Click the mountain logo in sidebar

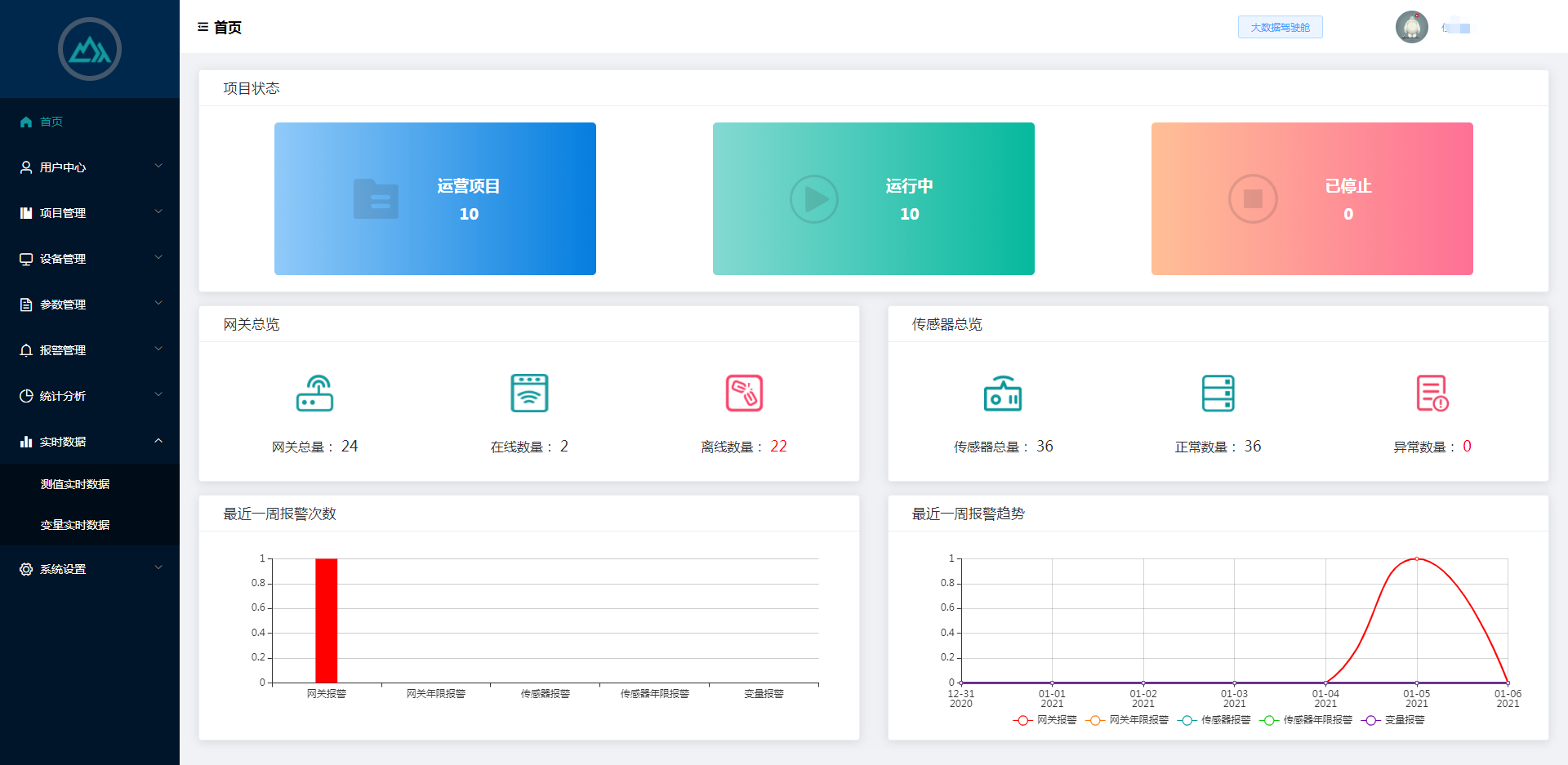90,50
